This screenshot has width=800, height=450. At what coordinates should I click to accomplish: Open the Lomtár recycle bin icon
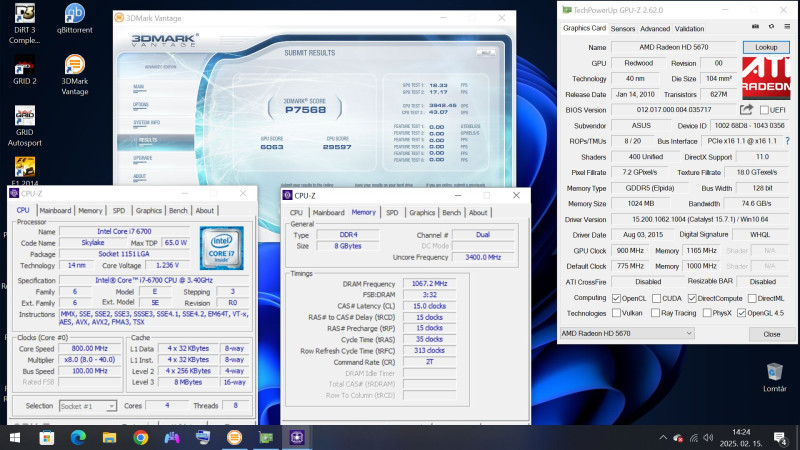774,378
